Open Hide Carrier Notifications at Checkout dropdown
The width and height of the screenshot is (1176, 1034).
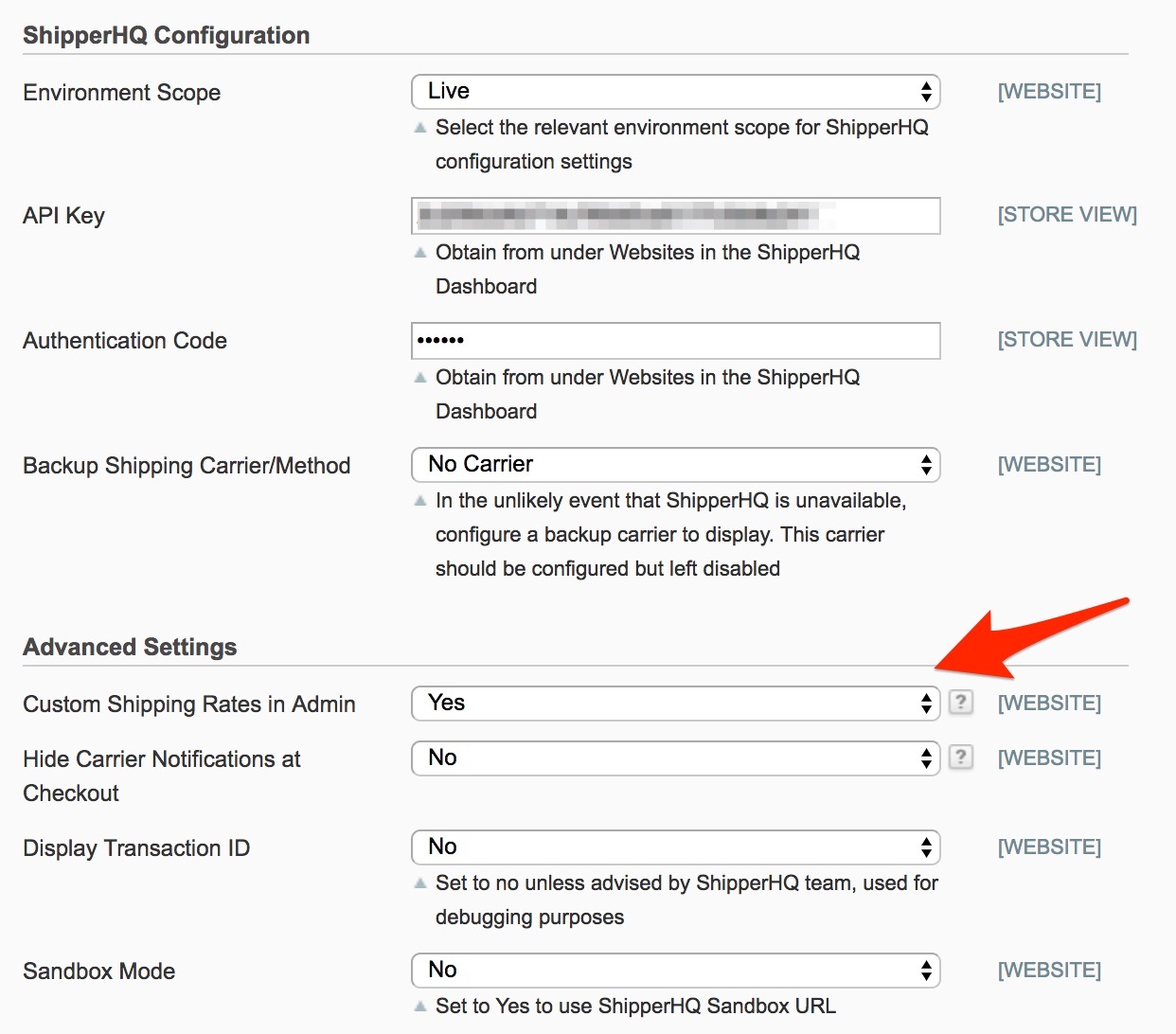point(675,758)
